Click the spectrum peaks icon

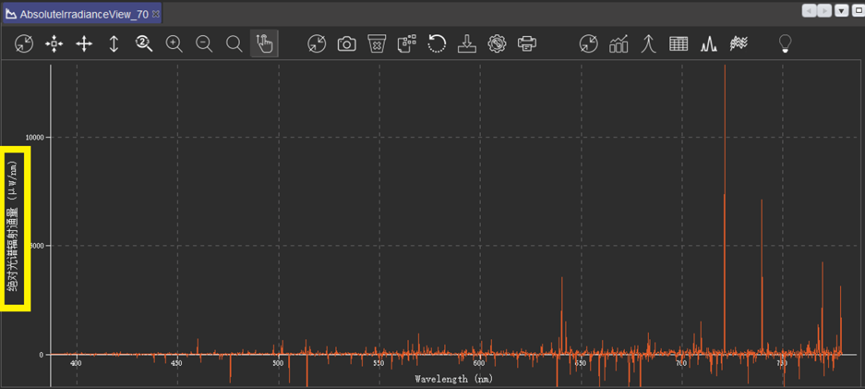pos(708,44)
